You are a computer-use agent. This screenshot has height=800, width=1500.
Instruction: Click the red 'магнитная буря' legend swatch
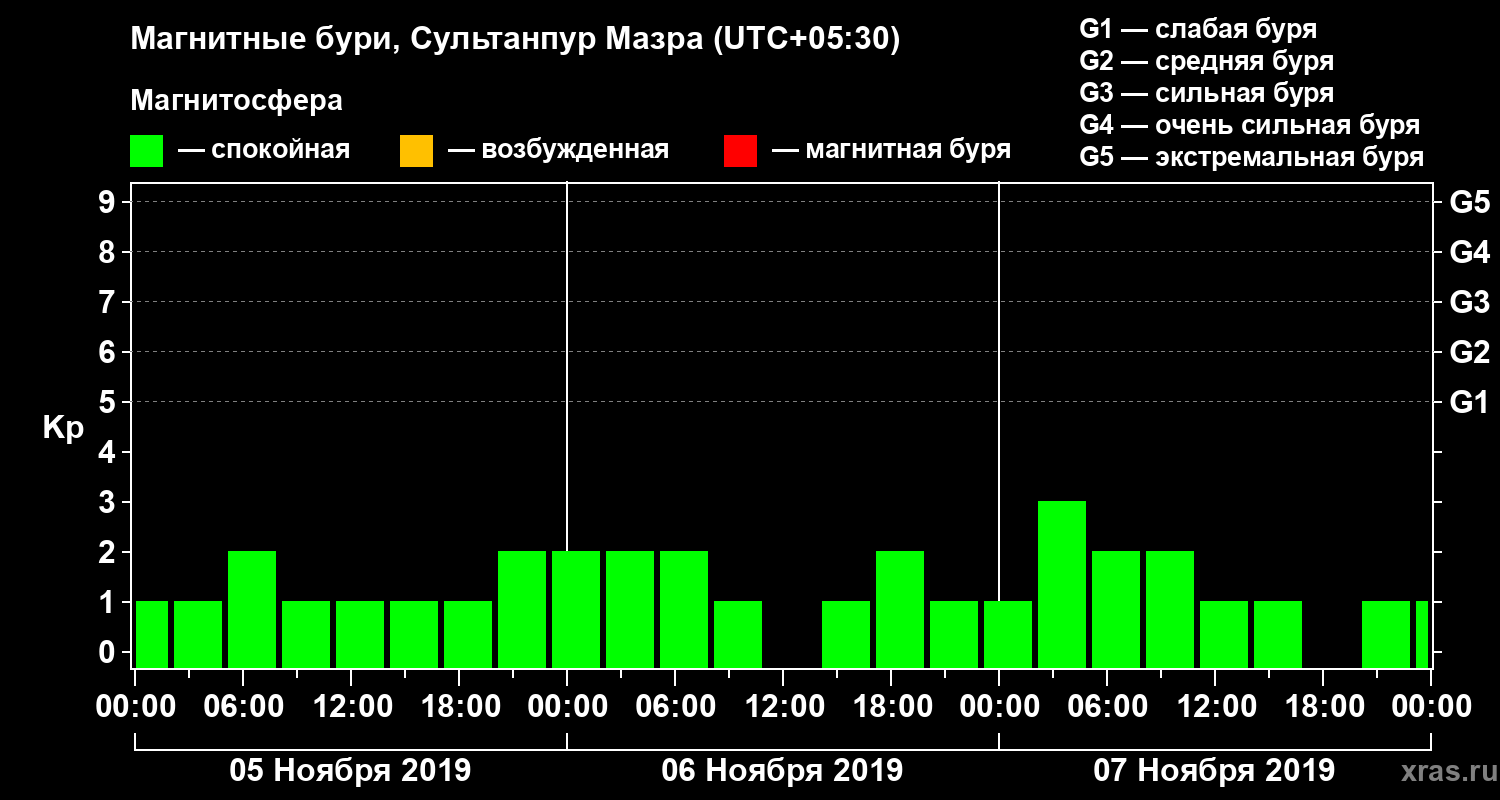pos(740,150)
